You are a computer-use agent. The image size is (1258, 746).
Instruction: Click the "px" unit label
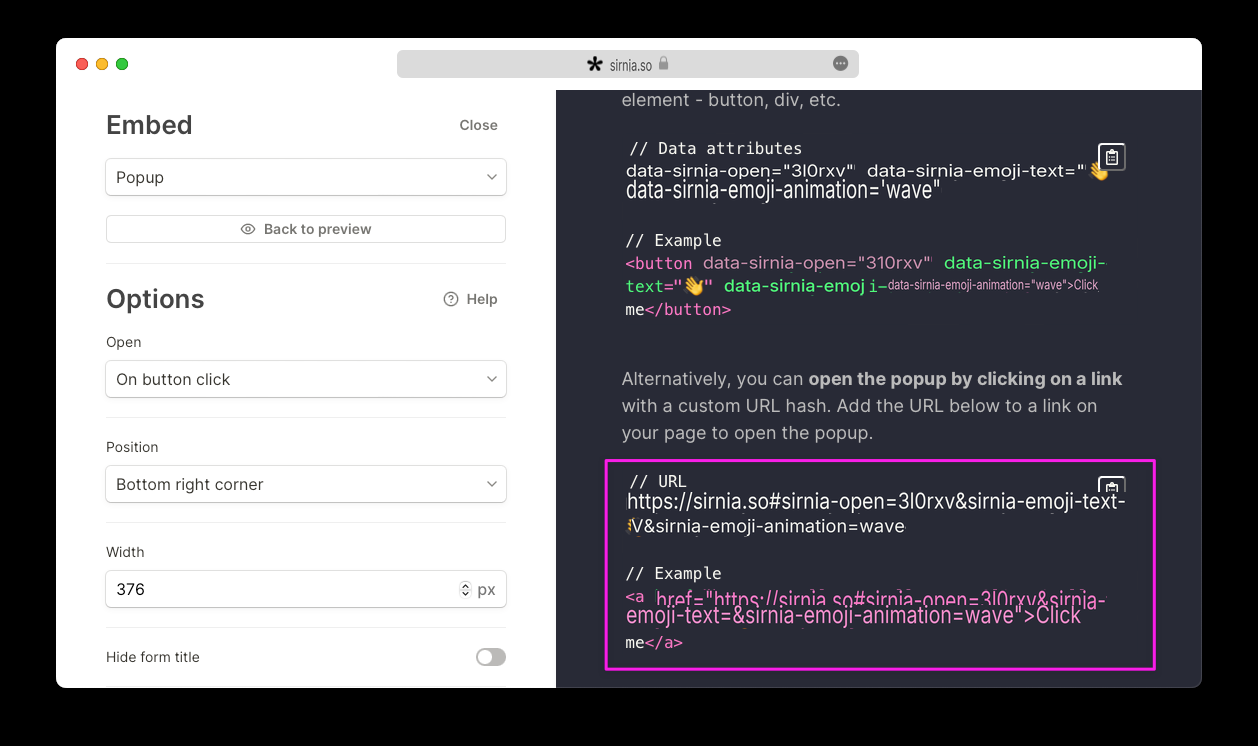pyautogui.click(x=486, y=590)
